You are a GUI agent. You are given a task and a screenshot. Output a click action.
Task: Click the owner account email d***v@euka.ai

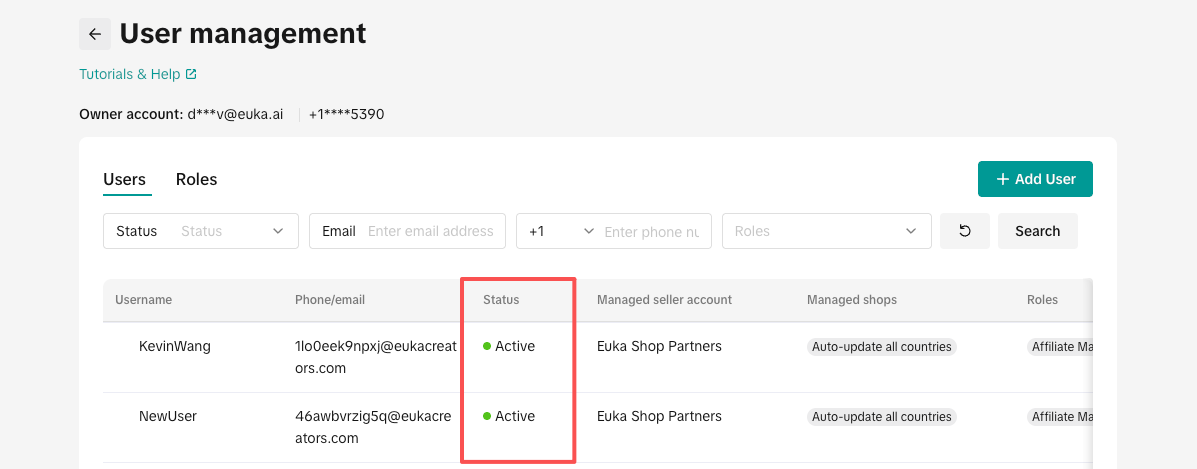coord(235,115)
